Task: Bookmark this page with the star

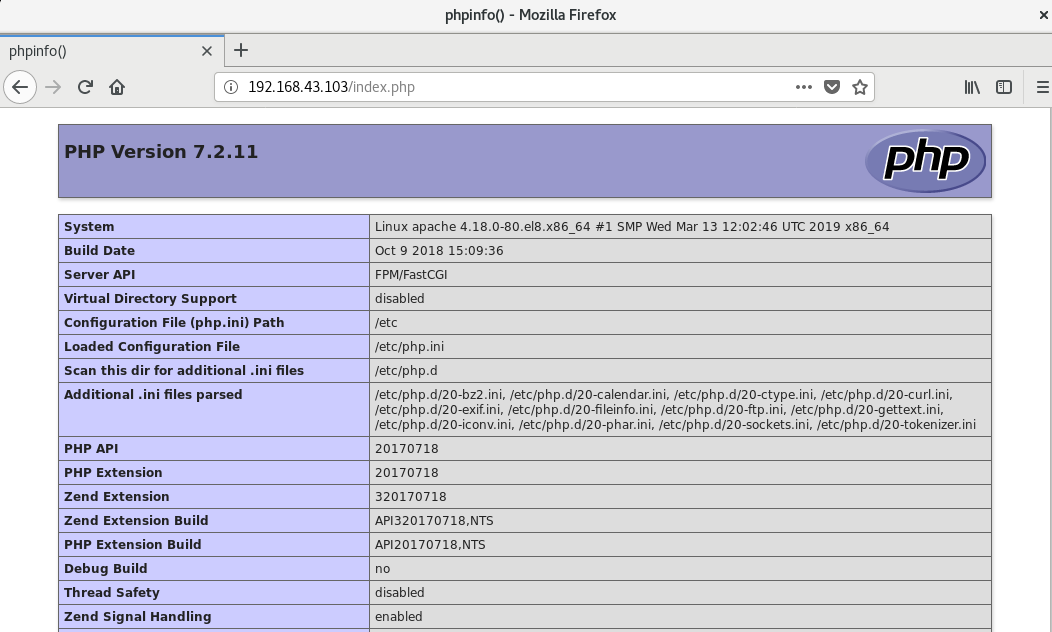Action: 860,87
